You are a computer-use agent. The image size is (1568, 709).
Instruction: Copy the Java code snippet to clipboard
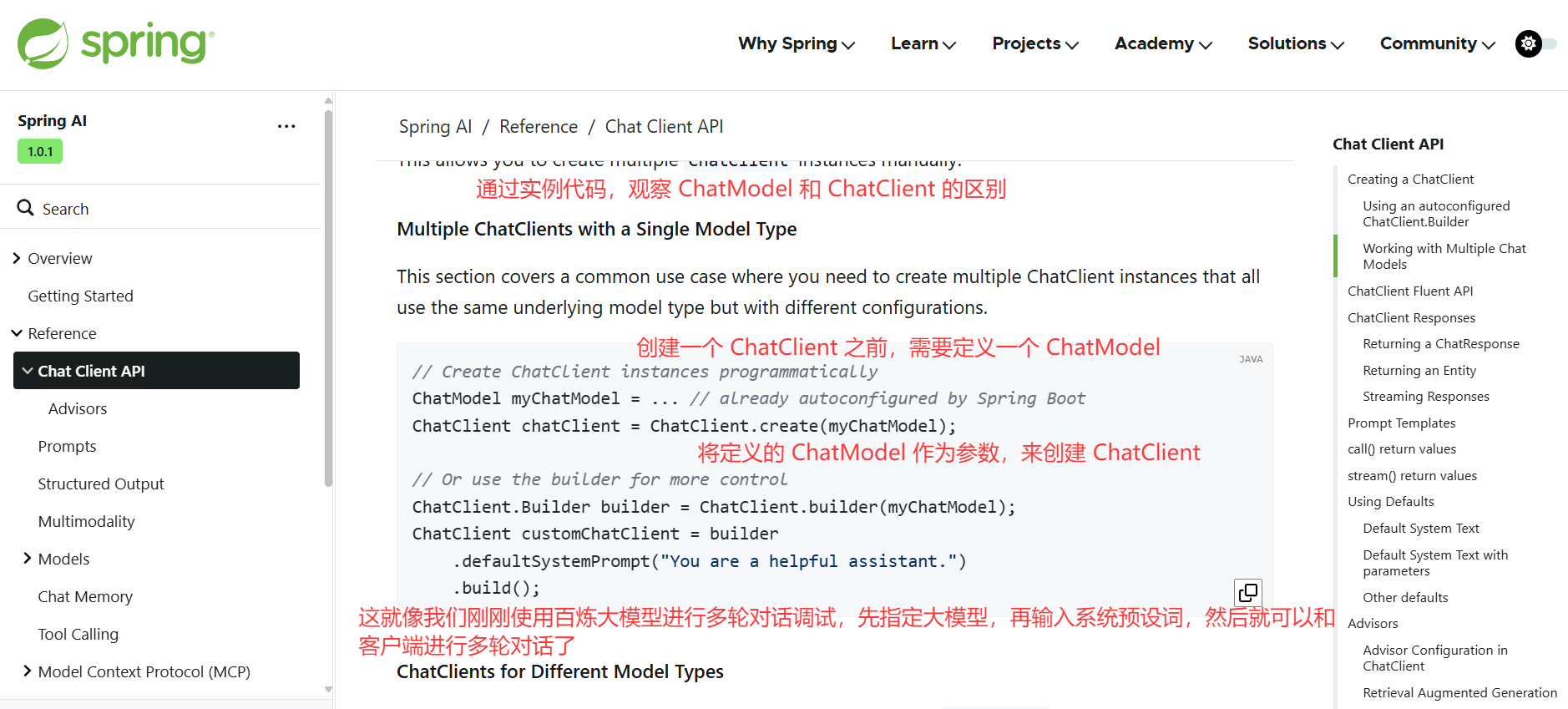1247,593
